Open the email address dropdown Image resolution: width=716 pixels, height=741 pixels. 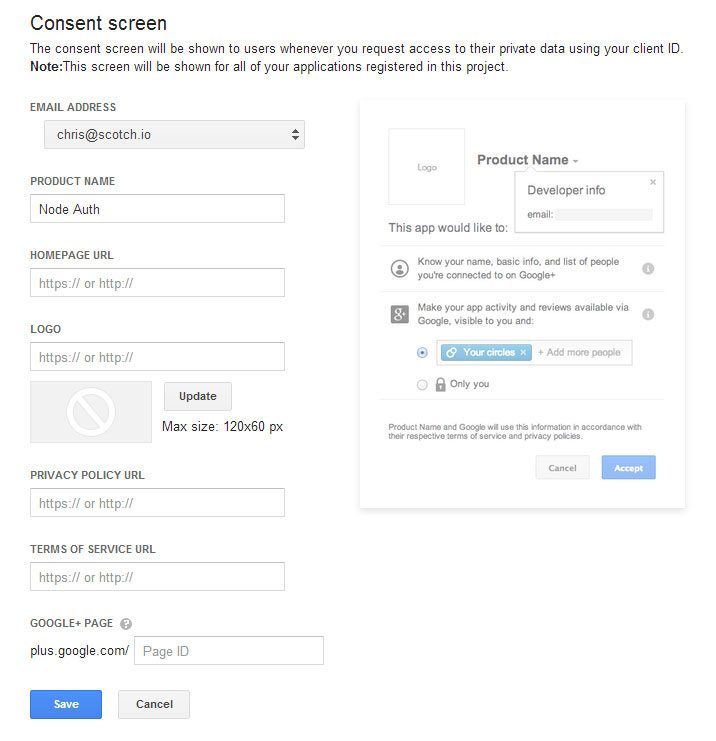(x=174, y=134)
